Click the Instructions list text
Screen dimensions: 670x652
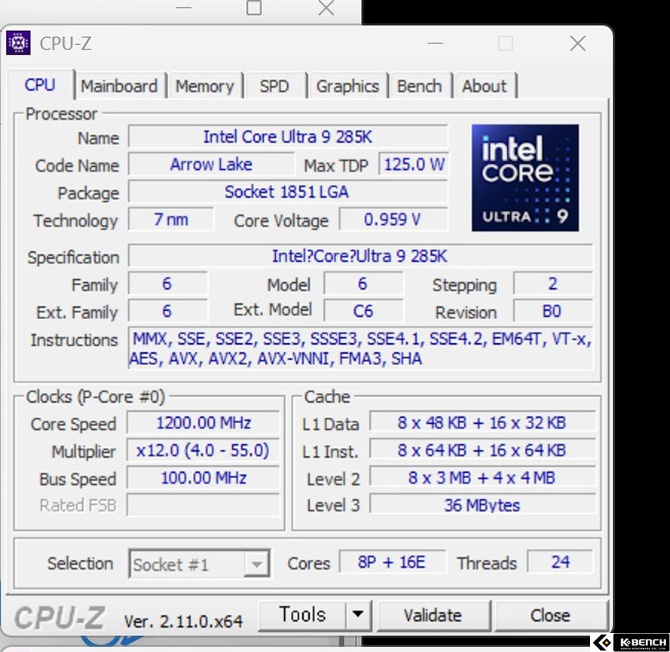pos(360,349)
